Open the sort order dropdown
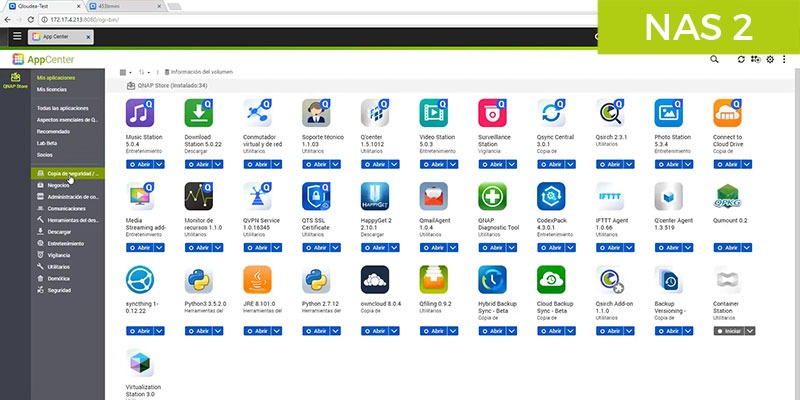Viewport: 800px width, 400px height. [x=144, y=72]
